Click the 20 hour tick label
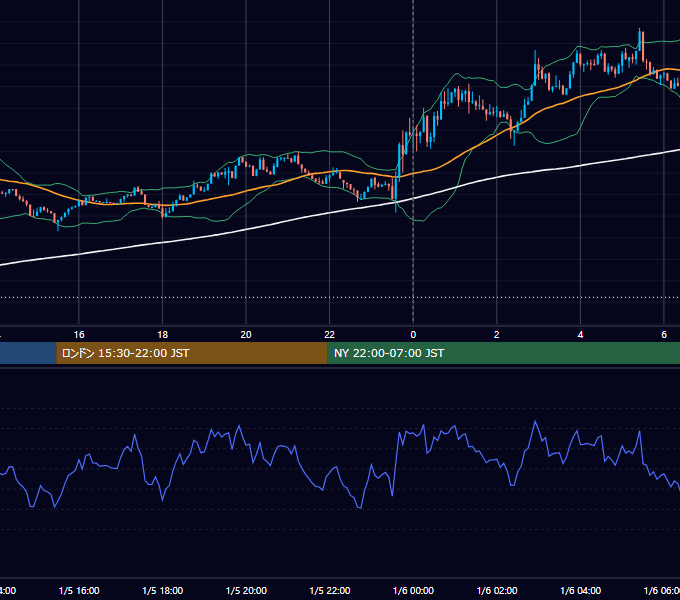The height and width of the screenshot is (600, 680). pyautogui.click(x=246, y=335)
